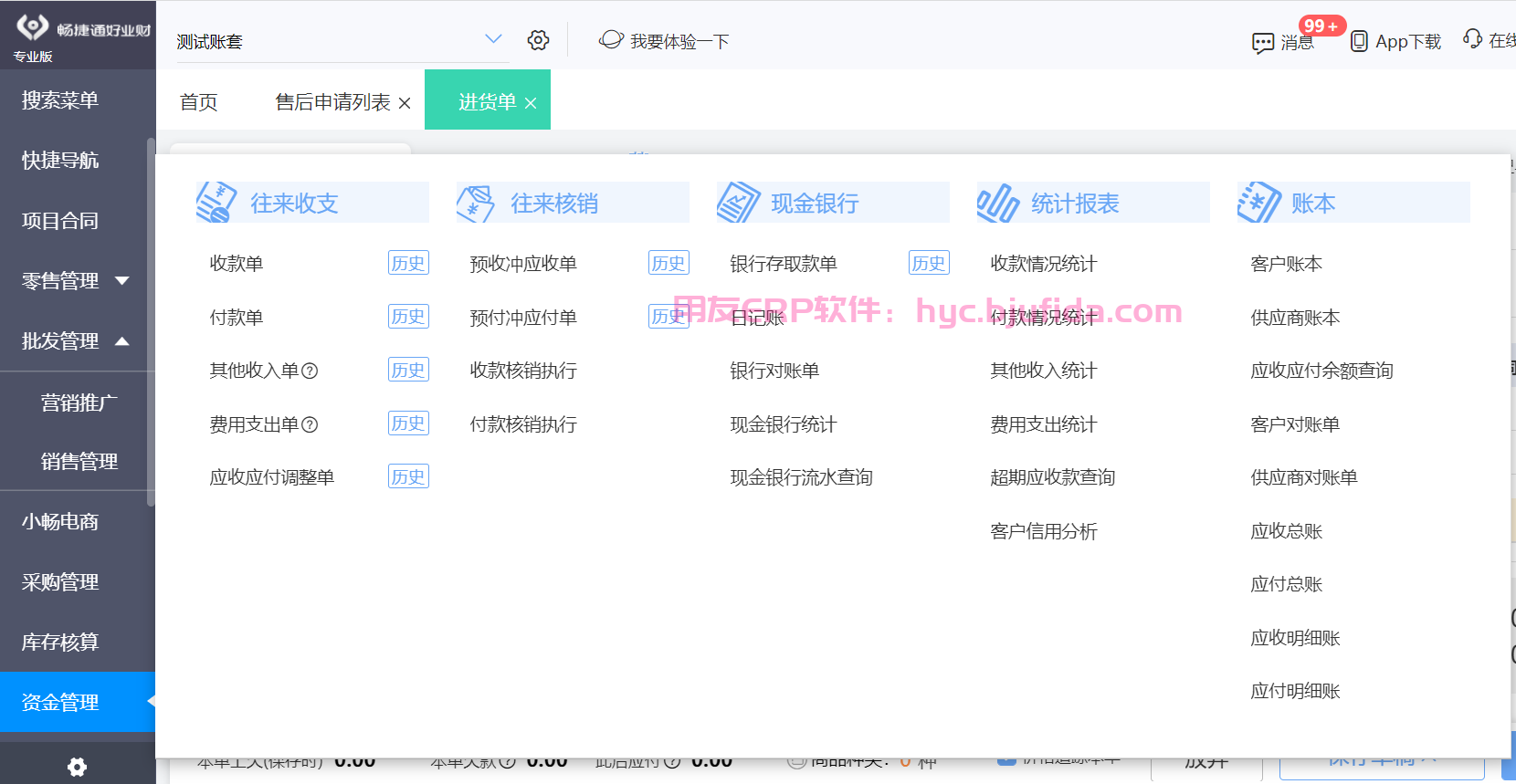Click the 统计报表 chart icon
This screenshot has height=784, width=1516.
[x=998, y=203]
